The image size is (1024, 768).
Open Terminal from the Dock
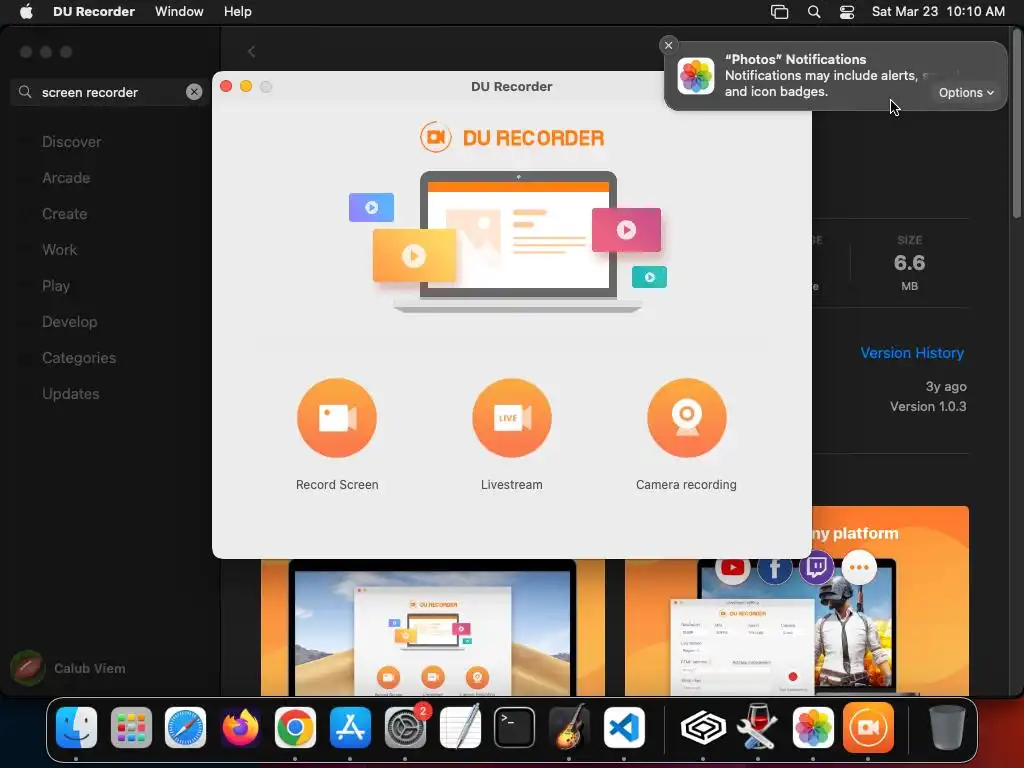tap(514, 727)
